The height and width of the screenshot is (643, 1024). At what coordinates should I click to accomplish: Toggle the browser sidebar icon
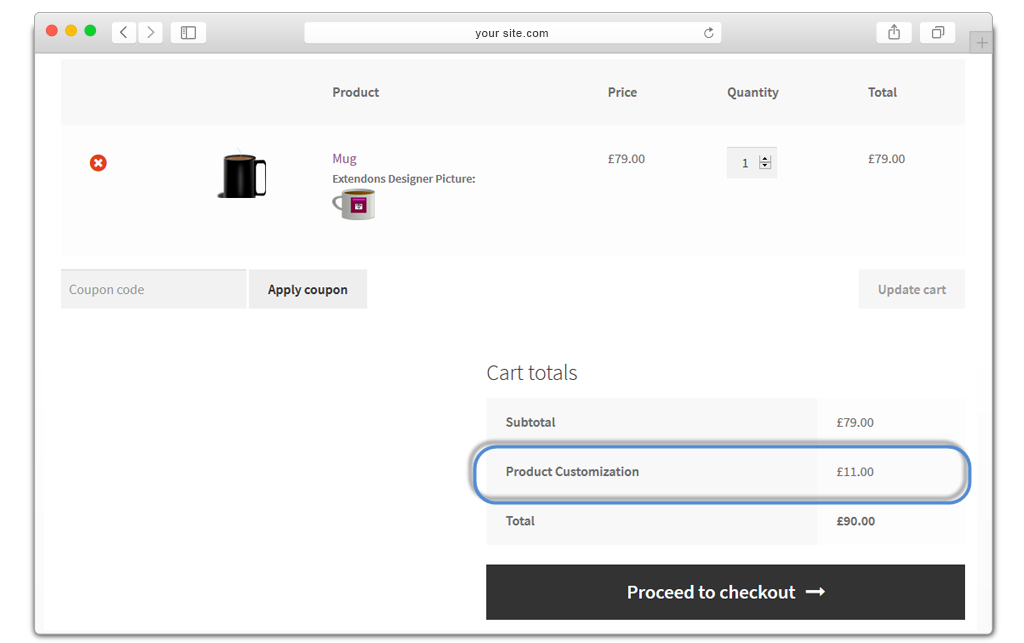188,32
